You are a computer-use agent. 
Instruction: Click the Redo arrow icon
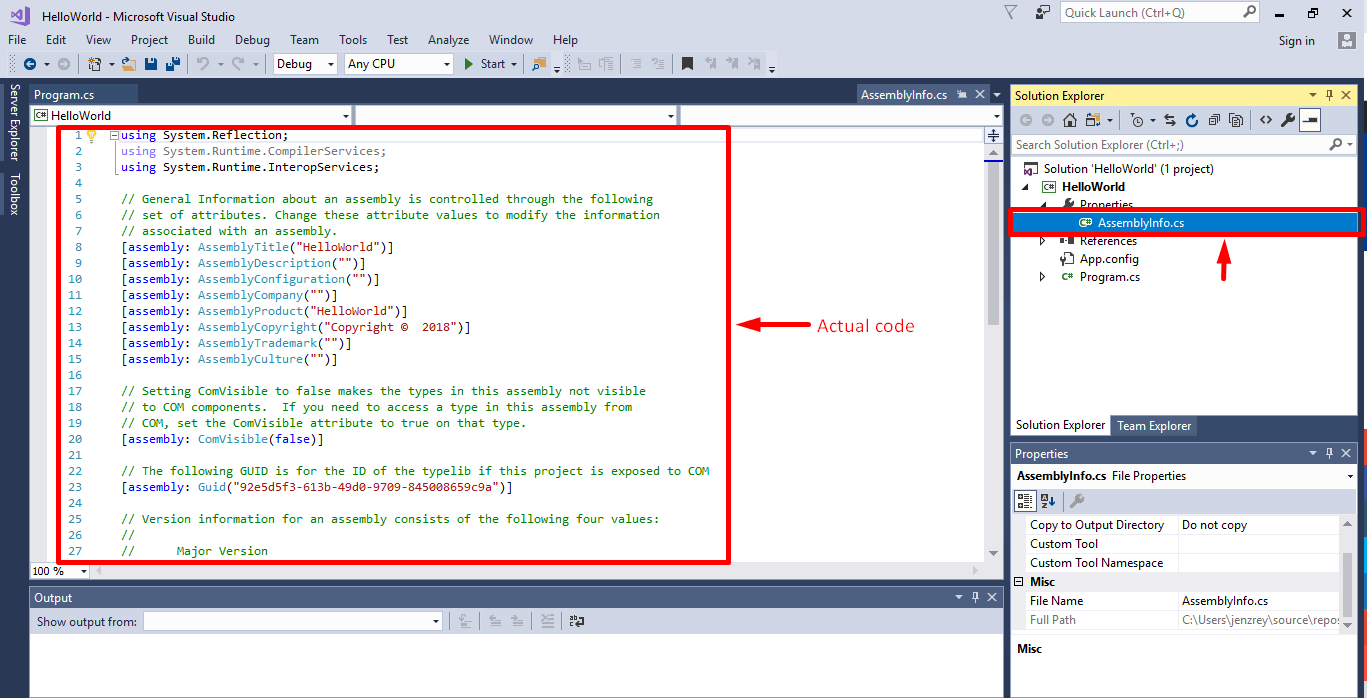(238, 64)
